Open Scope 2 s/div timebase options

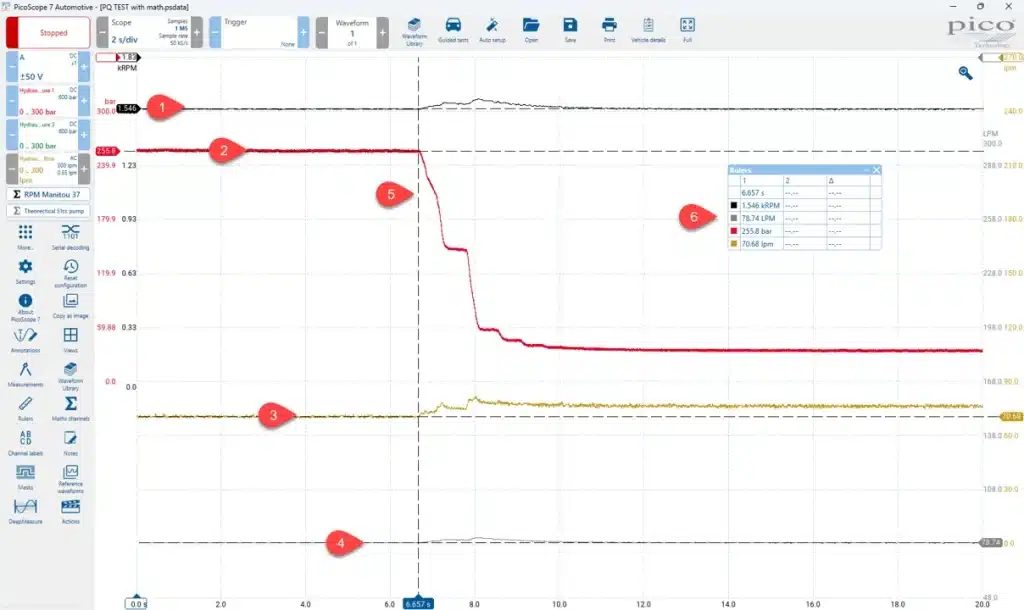pos(150,32)
